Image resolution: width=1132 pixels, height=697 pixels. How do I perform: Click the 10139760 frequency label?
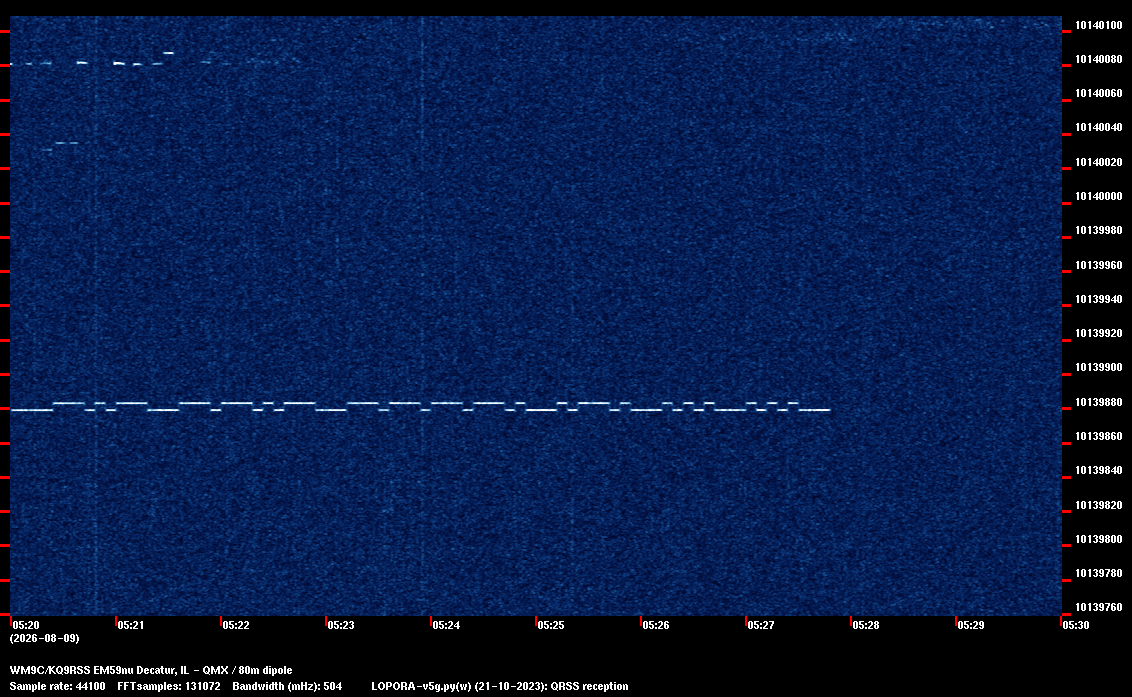(x=1099, y=607)
